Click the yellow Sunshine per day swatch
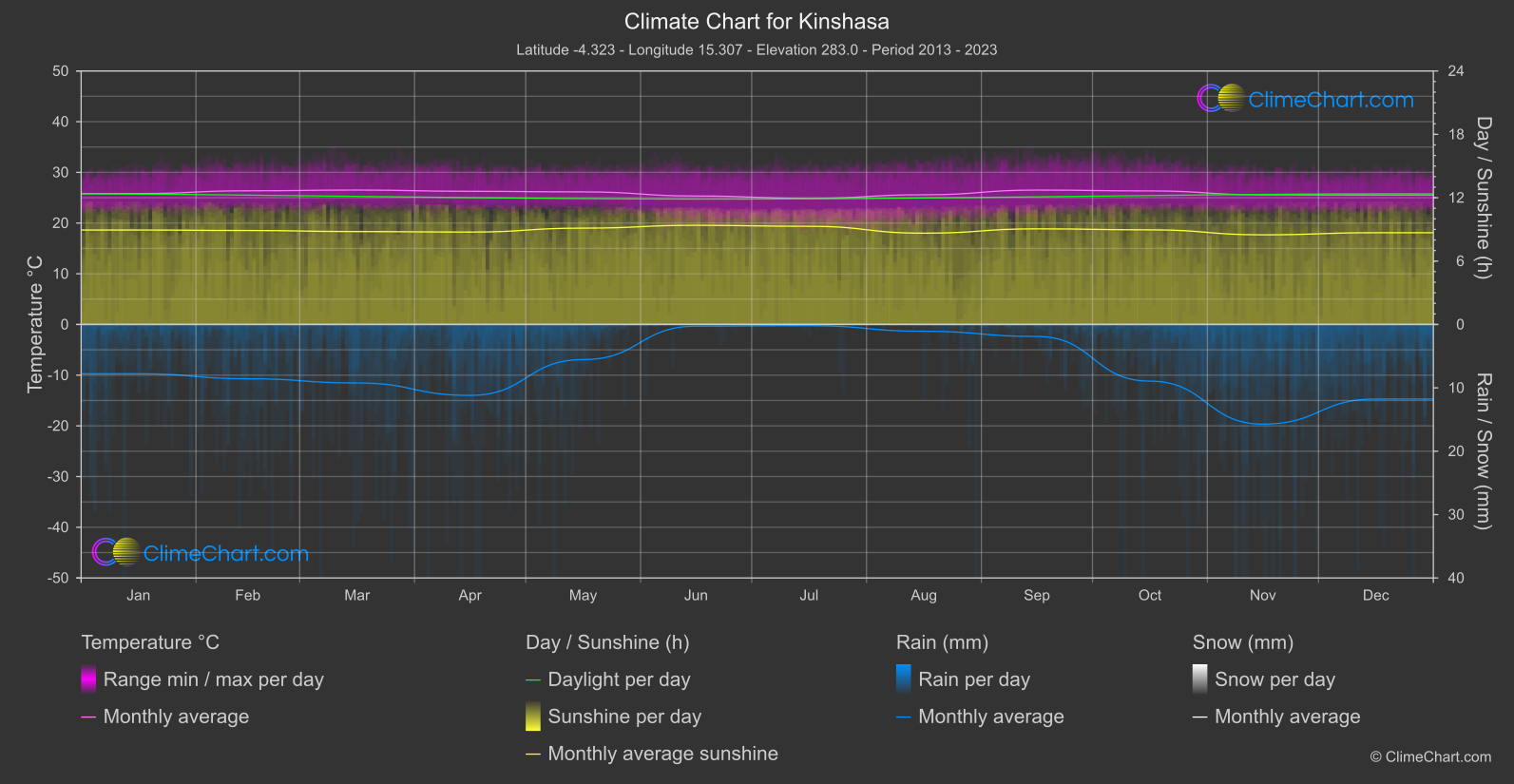Viewport: 1514px width, 784px height. coord(533,717)
